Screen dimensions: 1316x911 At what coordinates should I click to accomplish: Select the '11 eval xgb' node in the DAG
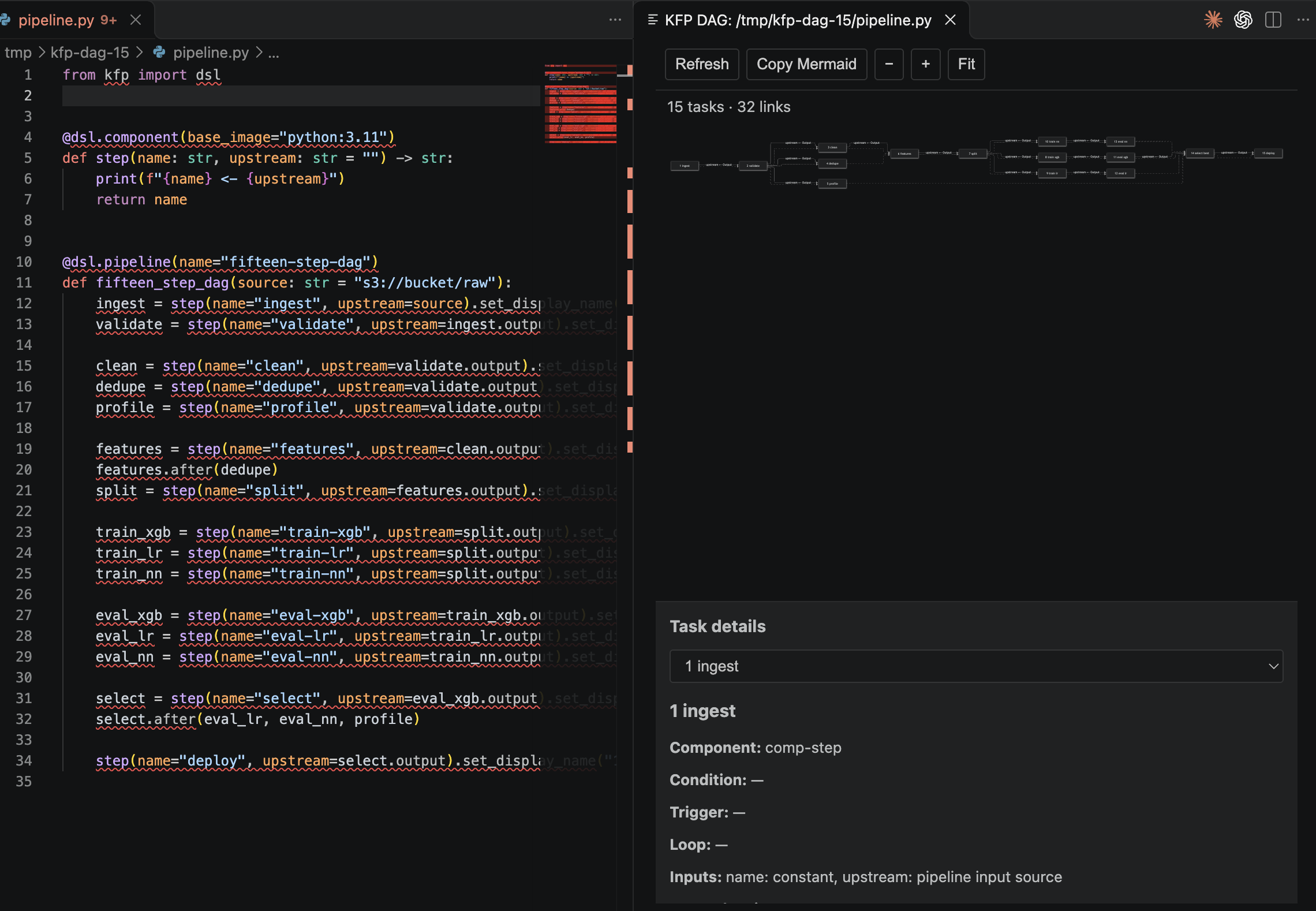coord(1120,157)
